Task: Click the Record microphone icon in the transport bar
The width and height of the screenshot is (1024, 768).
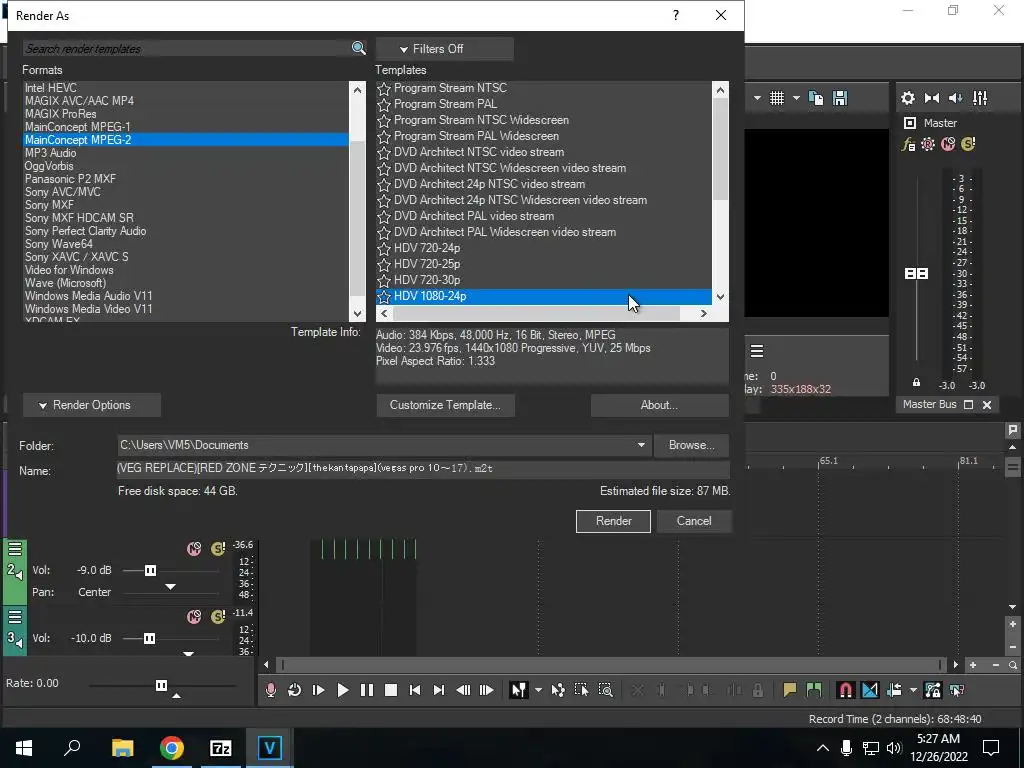Action: pos(270,690)
